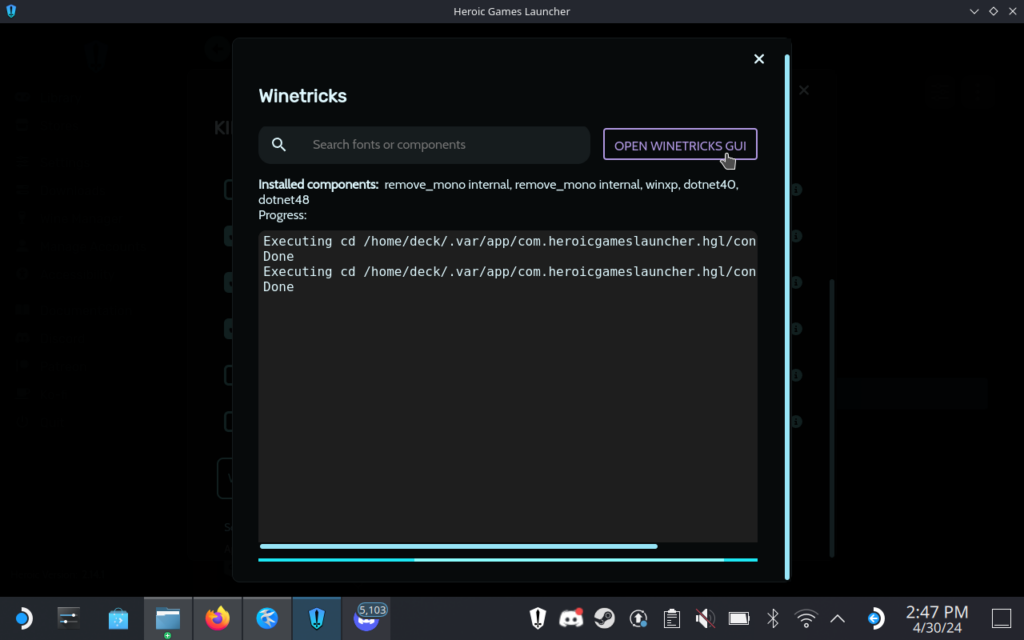Click the Return to Gaming Mode arrow icon
This screenshot has width=1024, height=640.
point(874,618)
